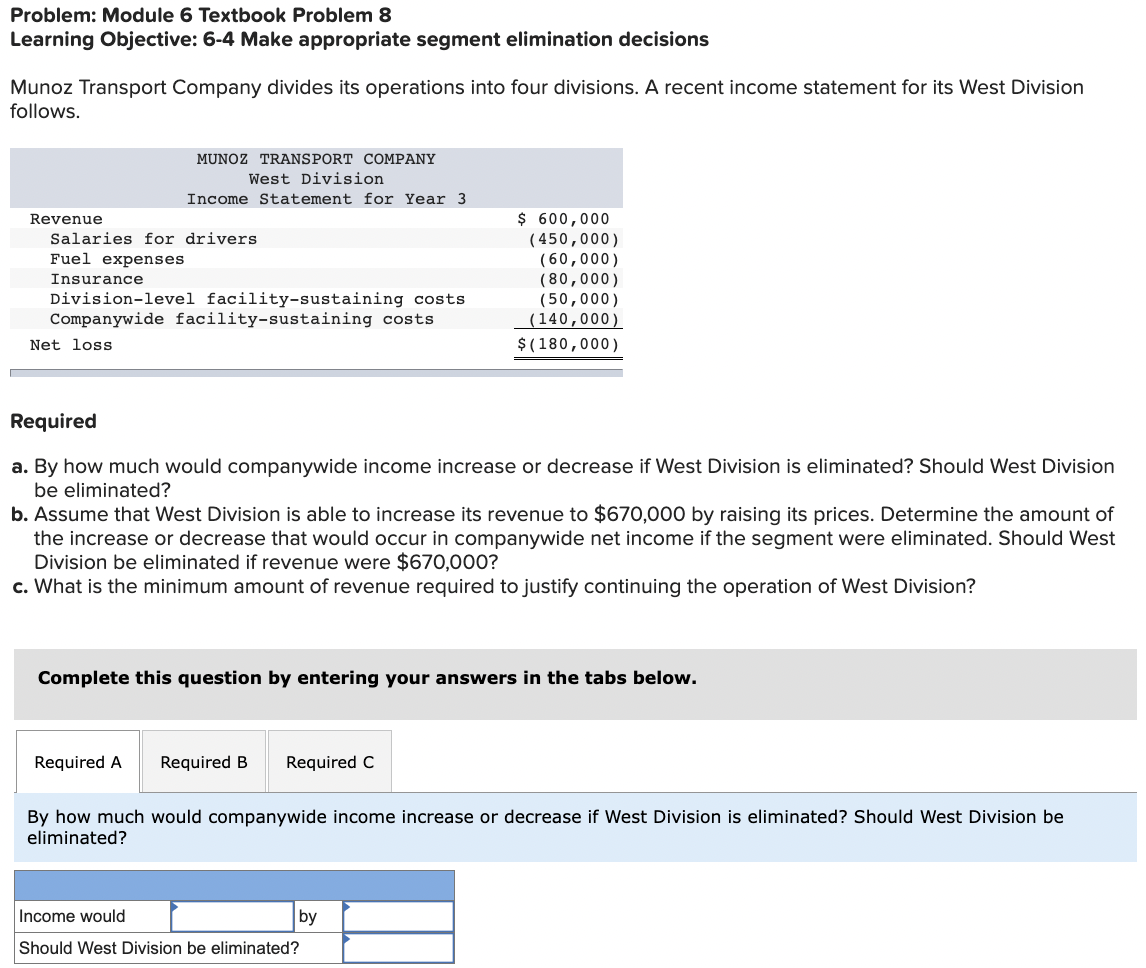Click 'Salaries for drivers' row label
The width and height of the screenshot is (1146, 968).
point(153,239)
